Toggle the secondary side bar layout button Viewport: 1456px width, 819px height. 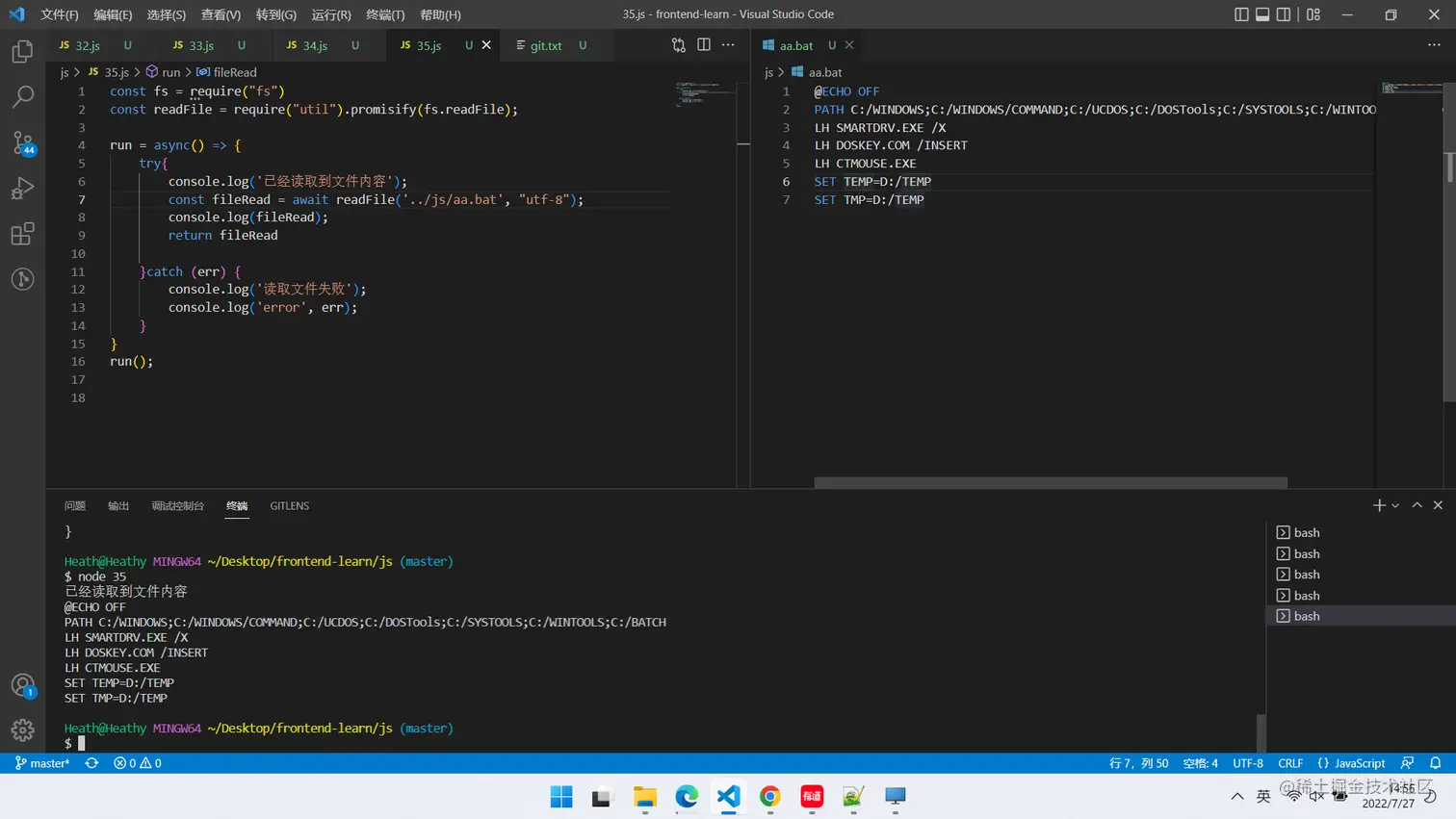click(x=1284, y=14)
